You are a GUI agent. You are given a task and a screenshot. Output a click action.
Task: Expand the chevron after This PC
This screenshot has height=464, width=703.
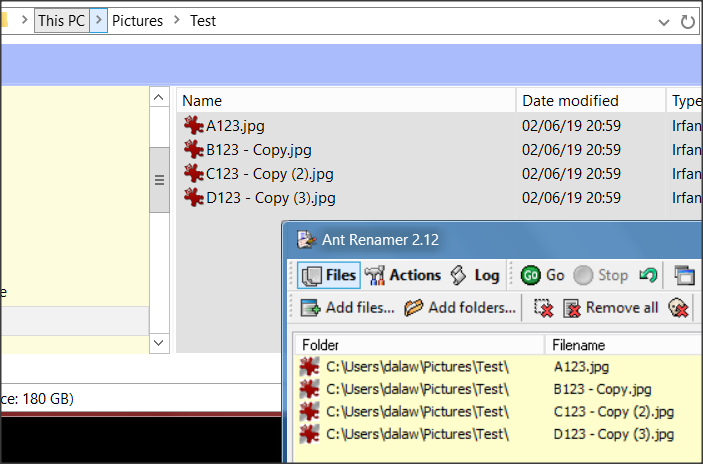[99, 21]
